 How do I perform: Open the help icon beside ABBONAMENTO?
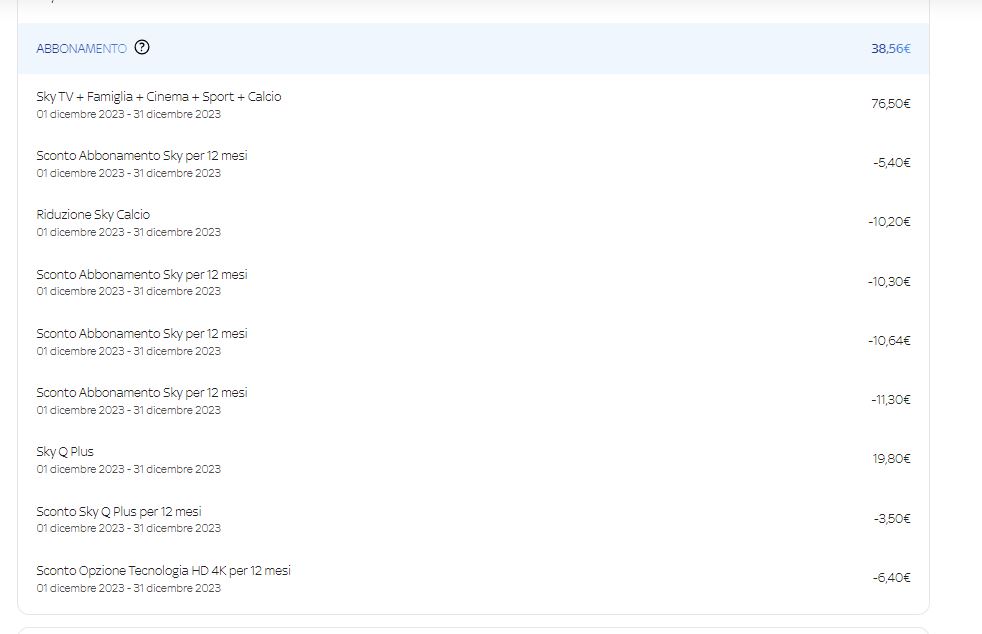click(x=142, y=48)
